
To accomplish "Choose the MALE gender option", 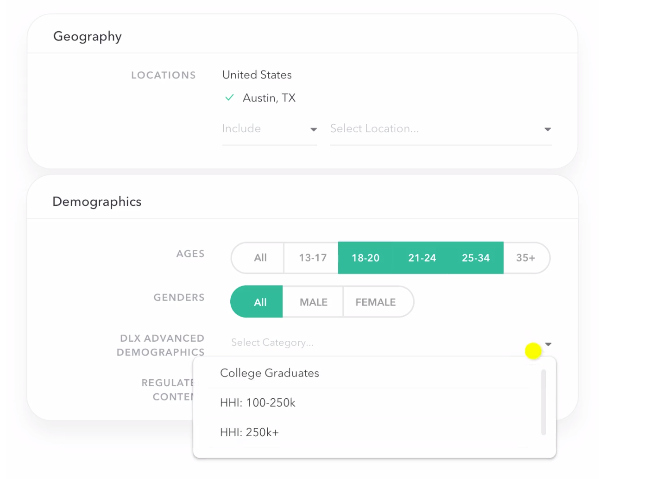I will tap(313, 302).
